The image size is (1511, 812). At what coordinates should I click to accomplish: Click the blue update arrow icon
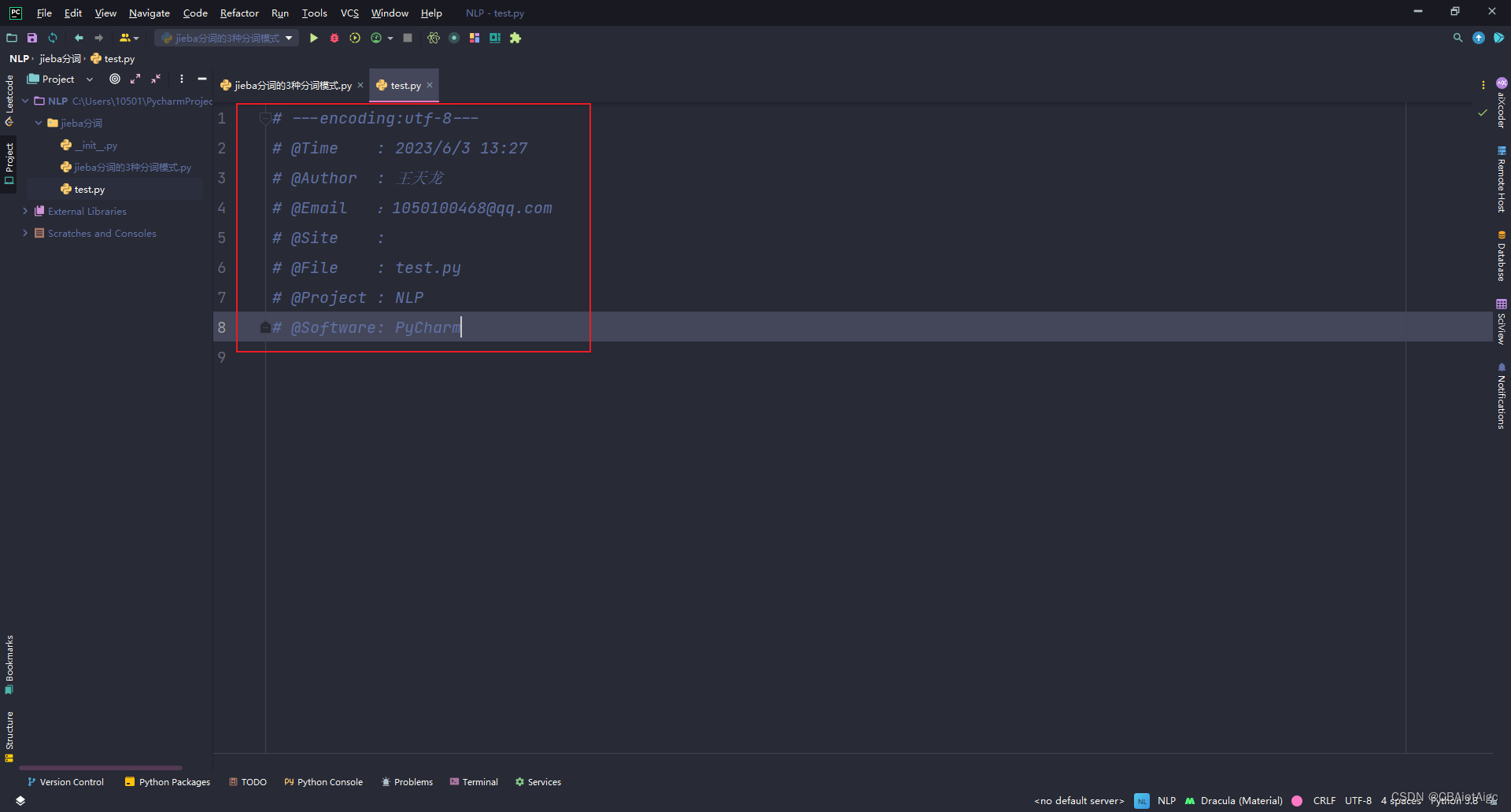(1479, 38)
